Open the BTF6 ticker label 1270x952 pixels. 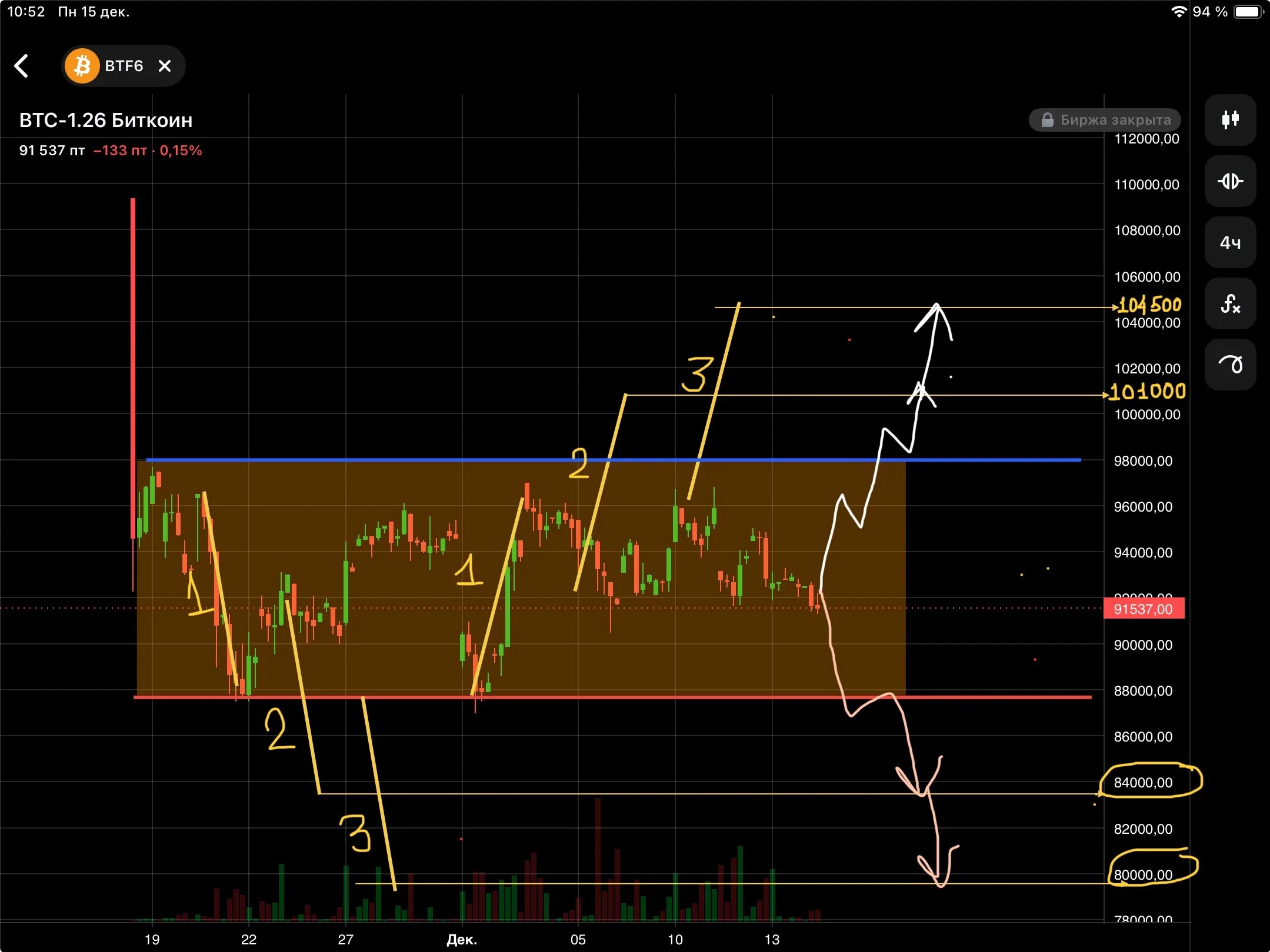[124, 66]
